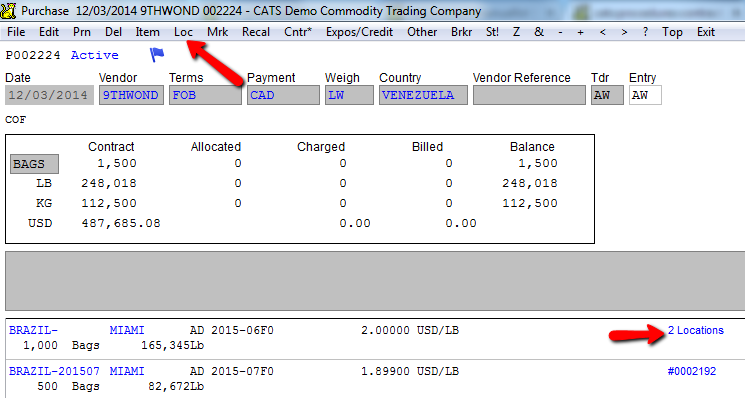This screenshot has height=398, width=745.
Task: Select Exit in the menu bar
Action: pos(706,32)
